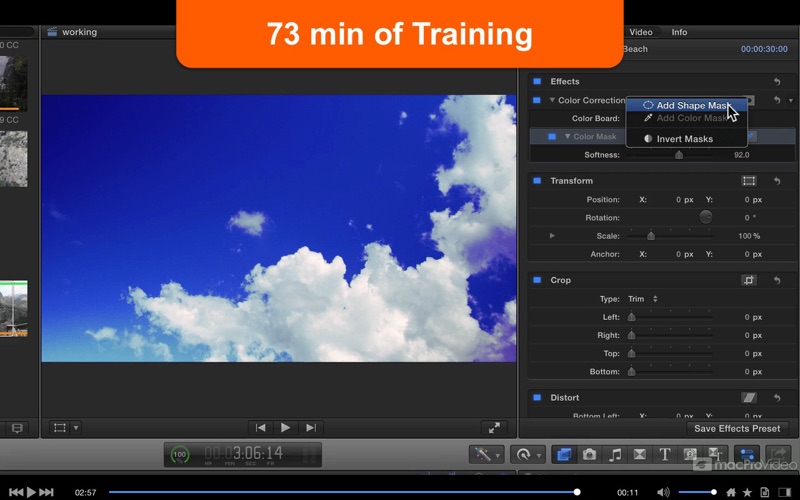Reset the Transform parameters arrow
Screen dimensions: 800x500
(777, 181)
